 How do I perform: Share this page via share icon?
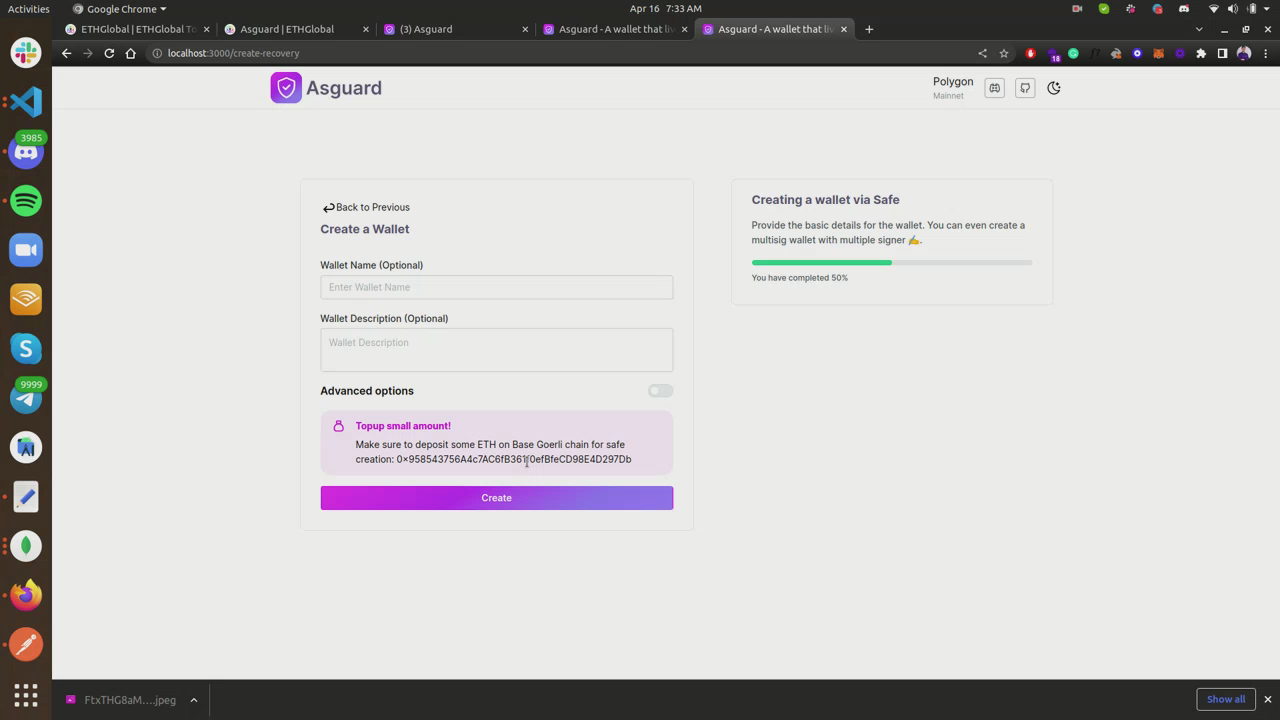(982, 53)
